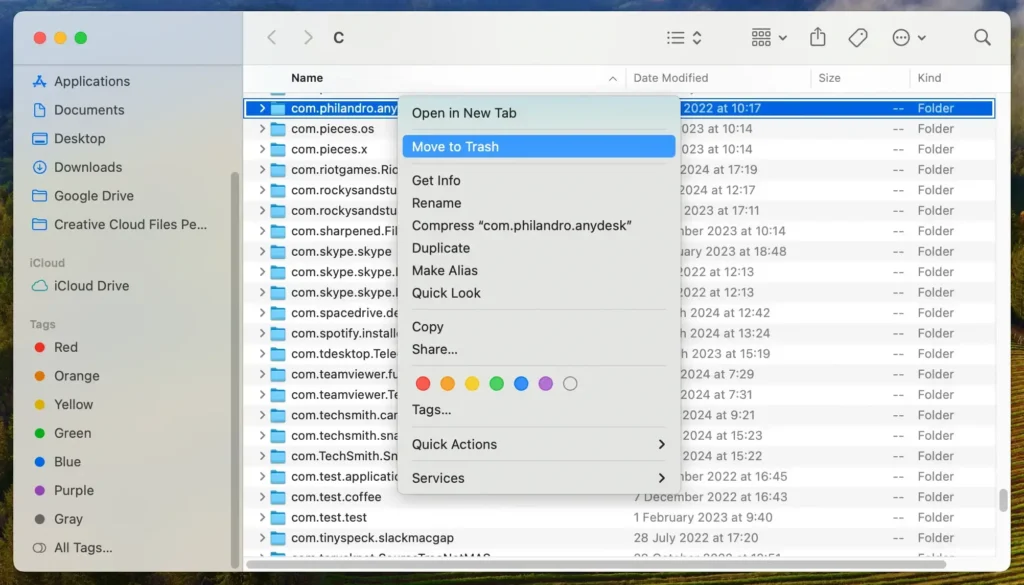Apply the blue color tag dot in menu

[521, 383]
